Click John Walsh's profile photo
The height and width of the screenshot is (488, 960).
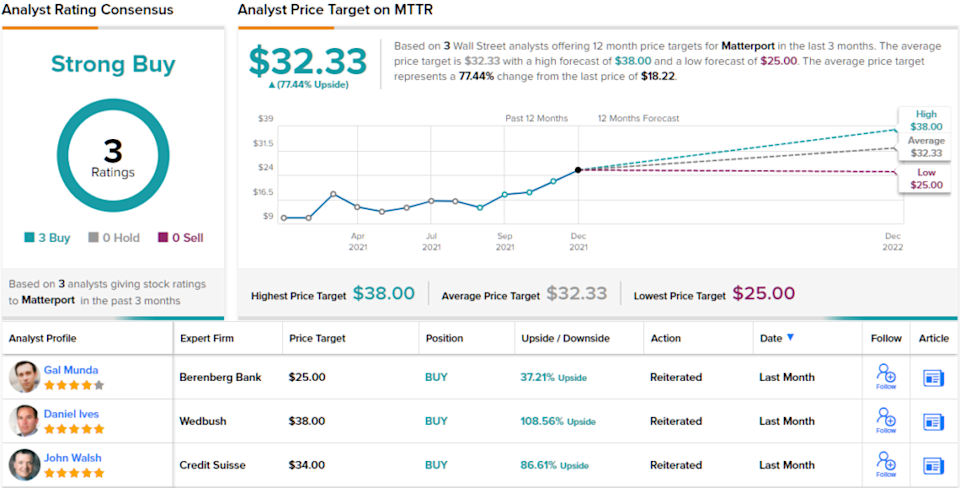click(x=24, y=465)
